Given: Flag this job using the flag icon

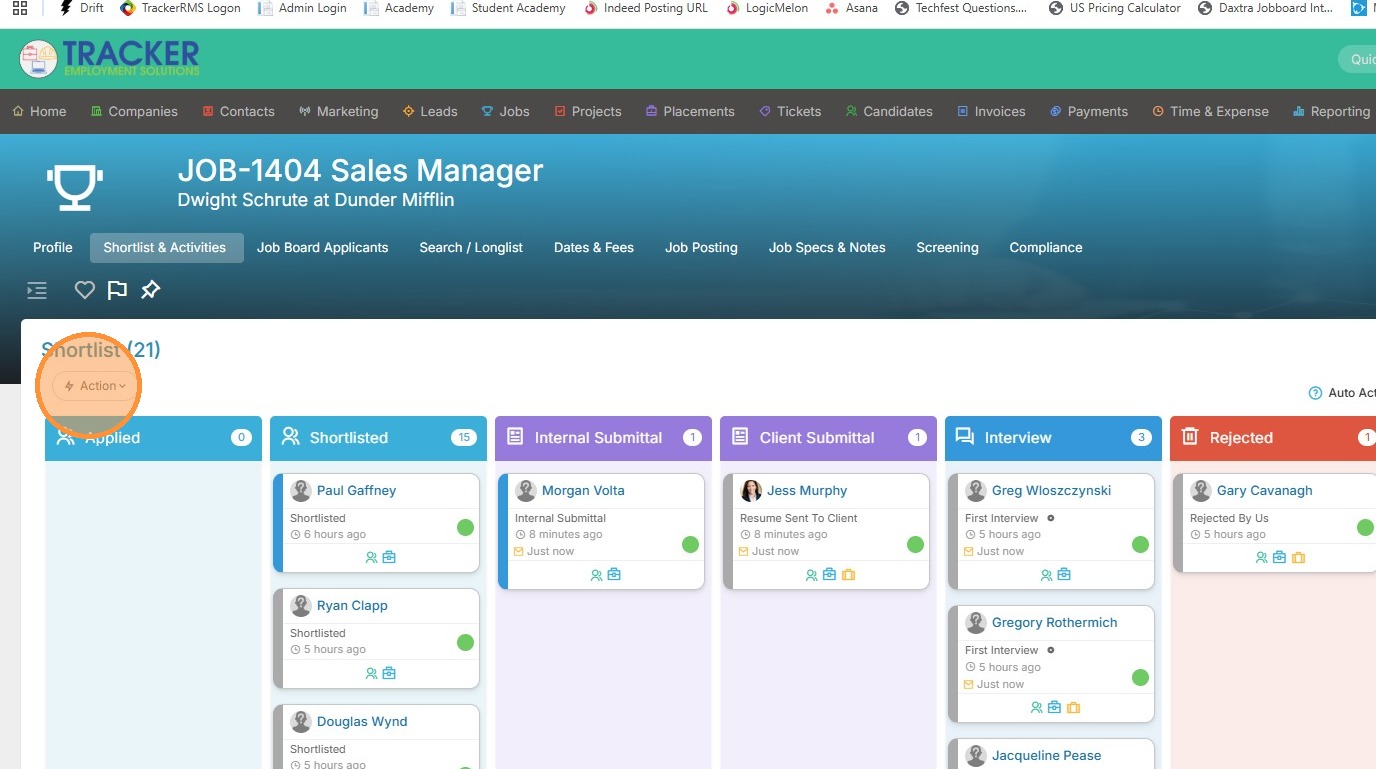Looking at the screenshot, I should click(x=117, y=290).
